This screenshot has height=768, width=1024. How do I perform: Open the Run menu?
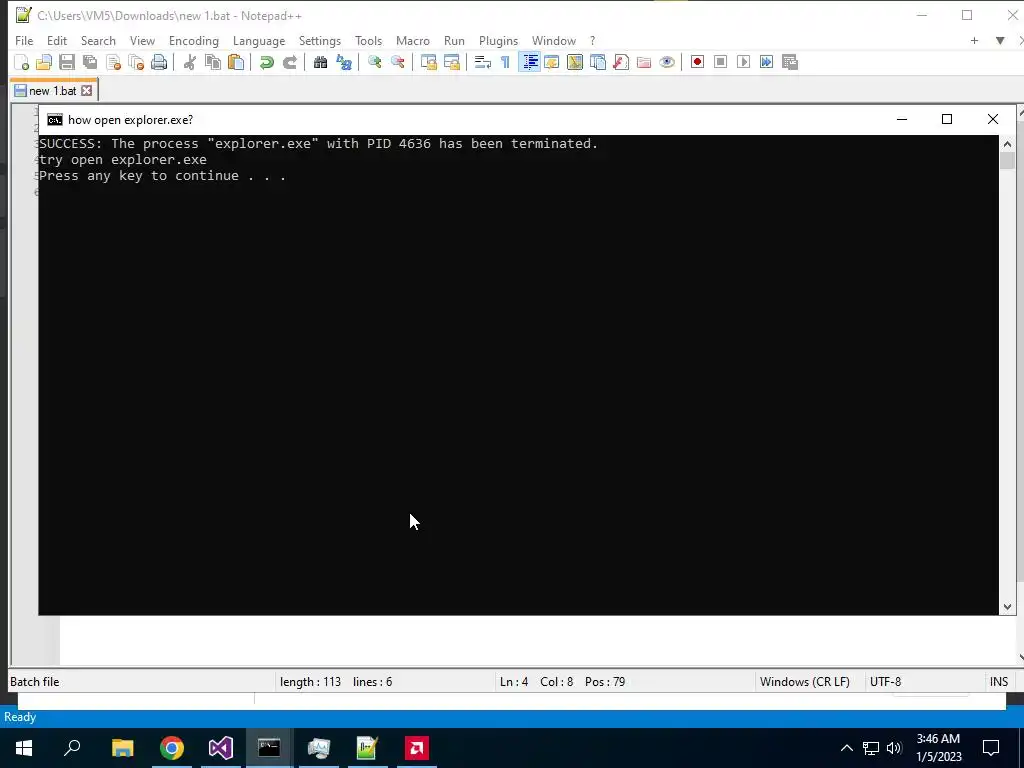coord(454,40)
